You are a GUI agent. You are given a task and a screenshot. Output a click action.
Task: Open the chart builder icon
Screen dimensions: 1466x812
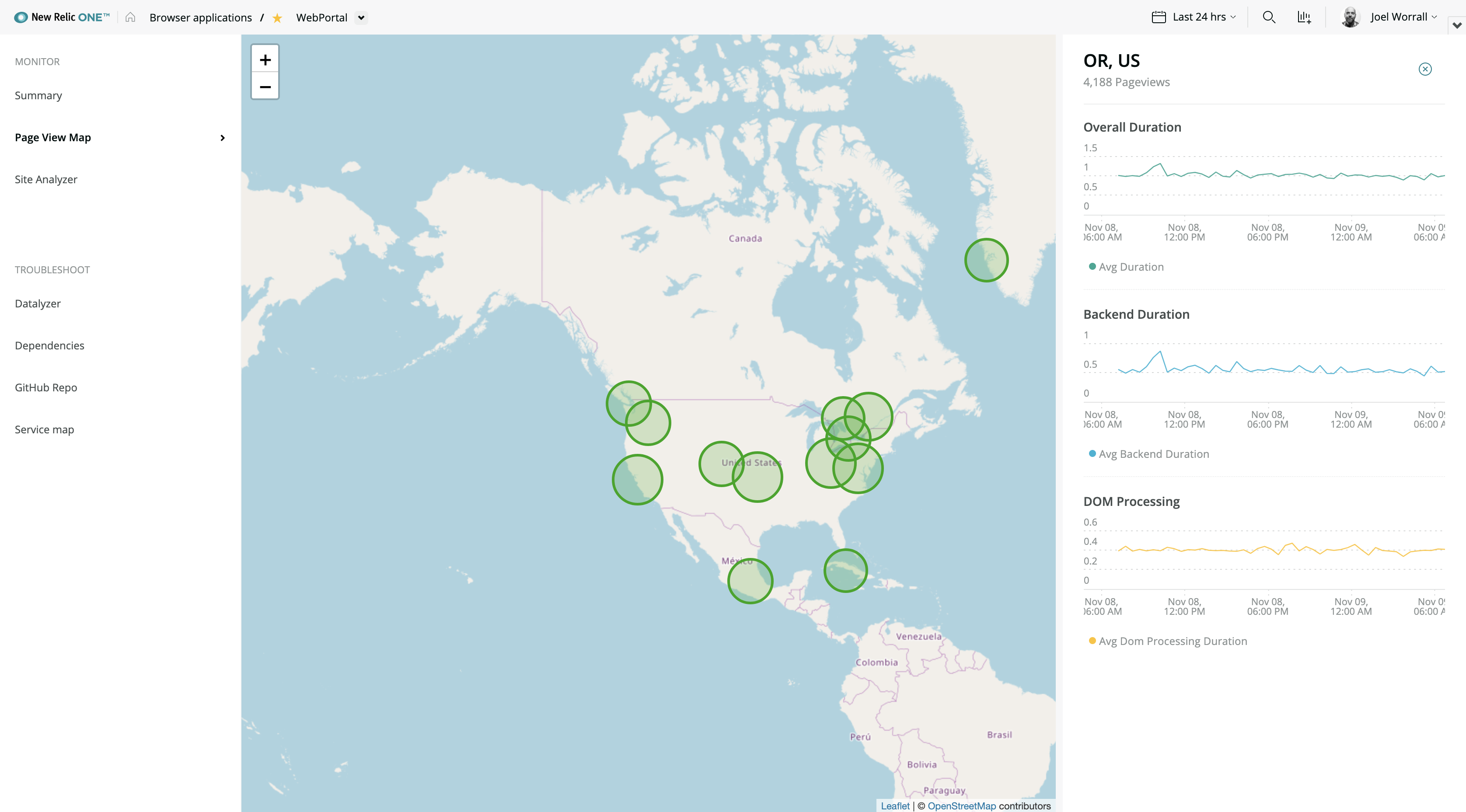pos(1304,17)
